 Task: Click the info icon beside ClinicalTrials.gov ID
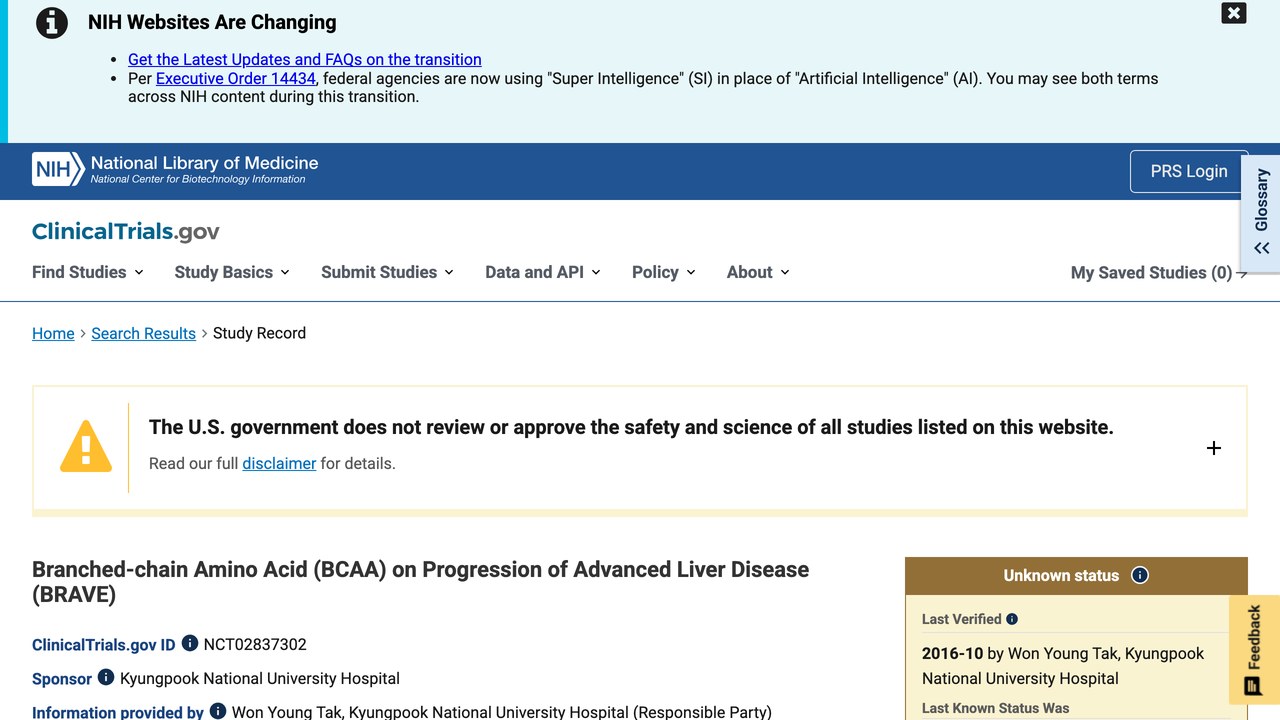pyautogui.click(x=190, y=644)
